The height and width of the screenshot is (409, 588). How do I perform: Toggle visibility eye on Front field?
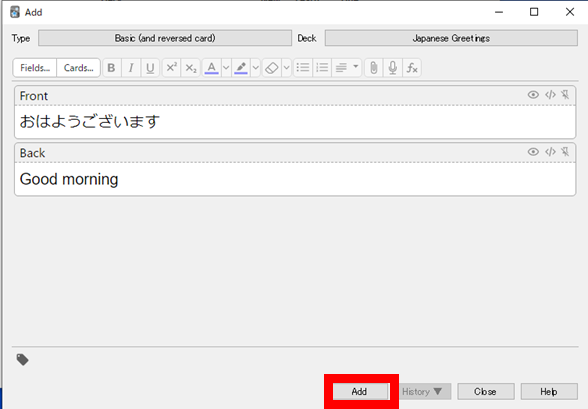533,95
